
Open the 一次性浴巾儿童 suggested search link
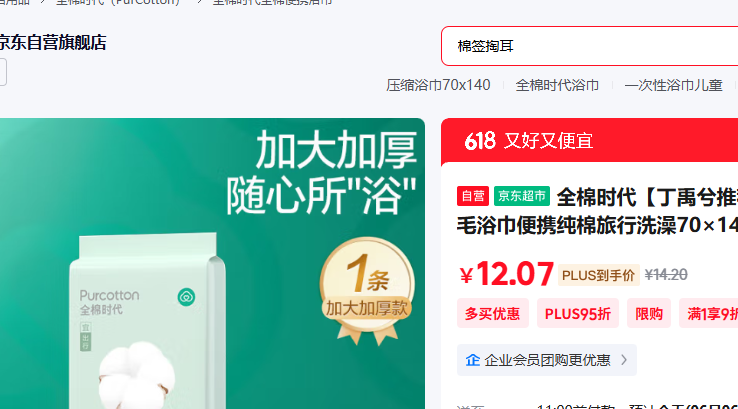pyautogui.click(x=673, y=85)
